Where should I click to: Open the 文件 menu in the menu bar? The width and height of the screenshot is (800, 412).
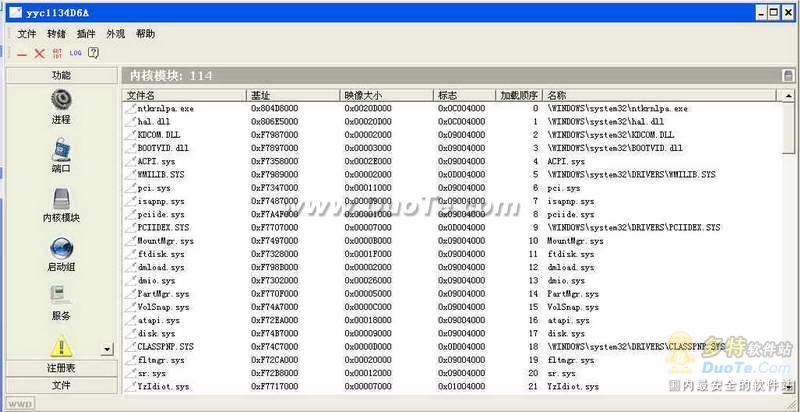26,34
